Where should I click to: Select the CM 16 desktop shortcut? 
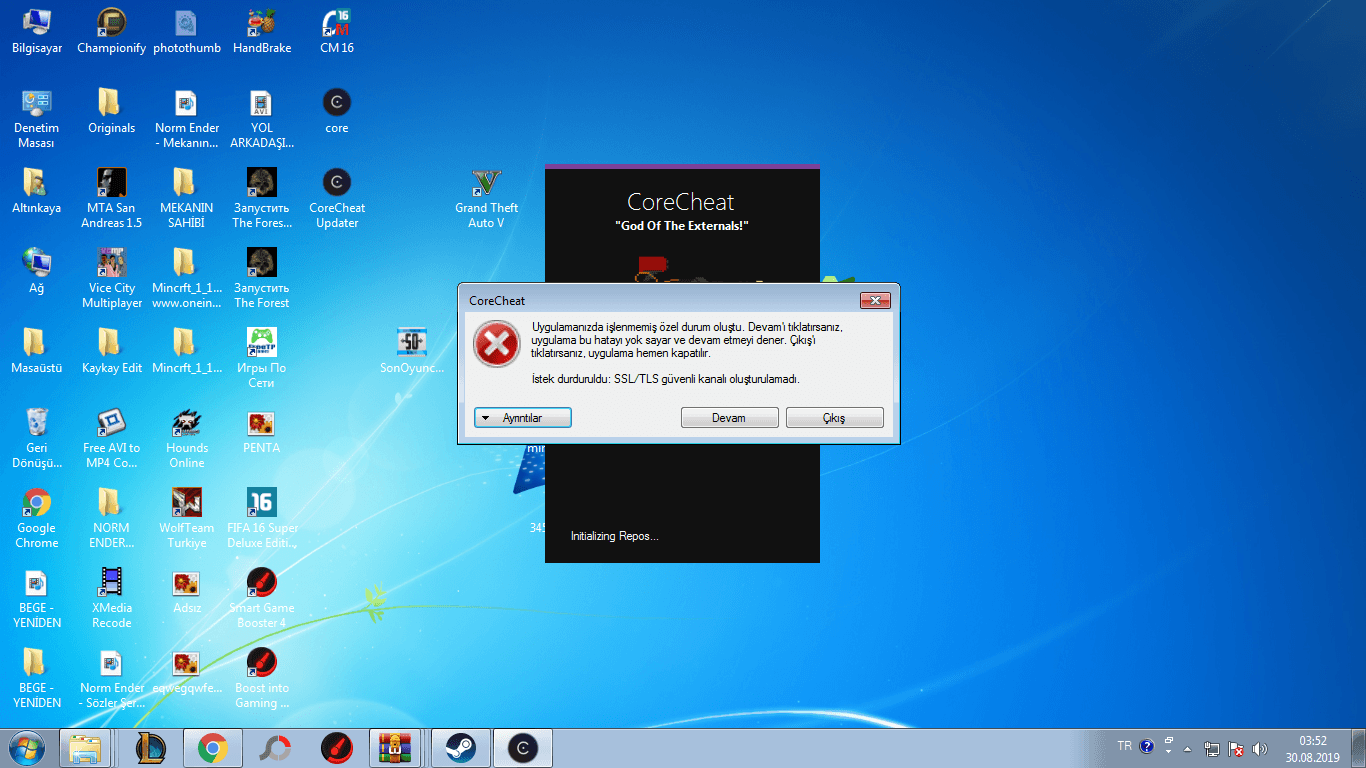coord(337,31)
